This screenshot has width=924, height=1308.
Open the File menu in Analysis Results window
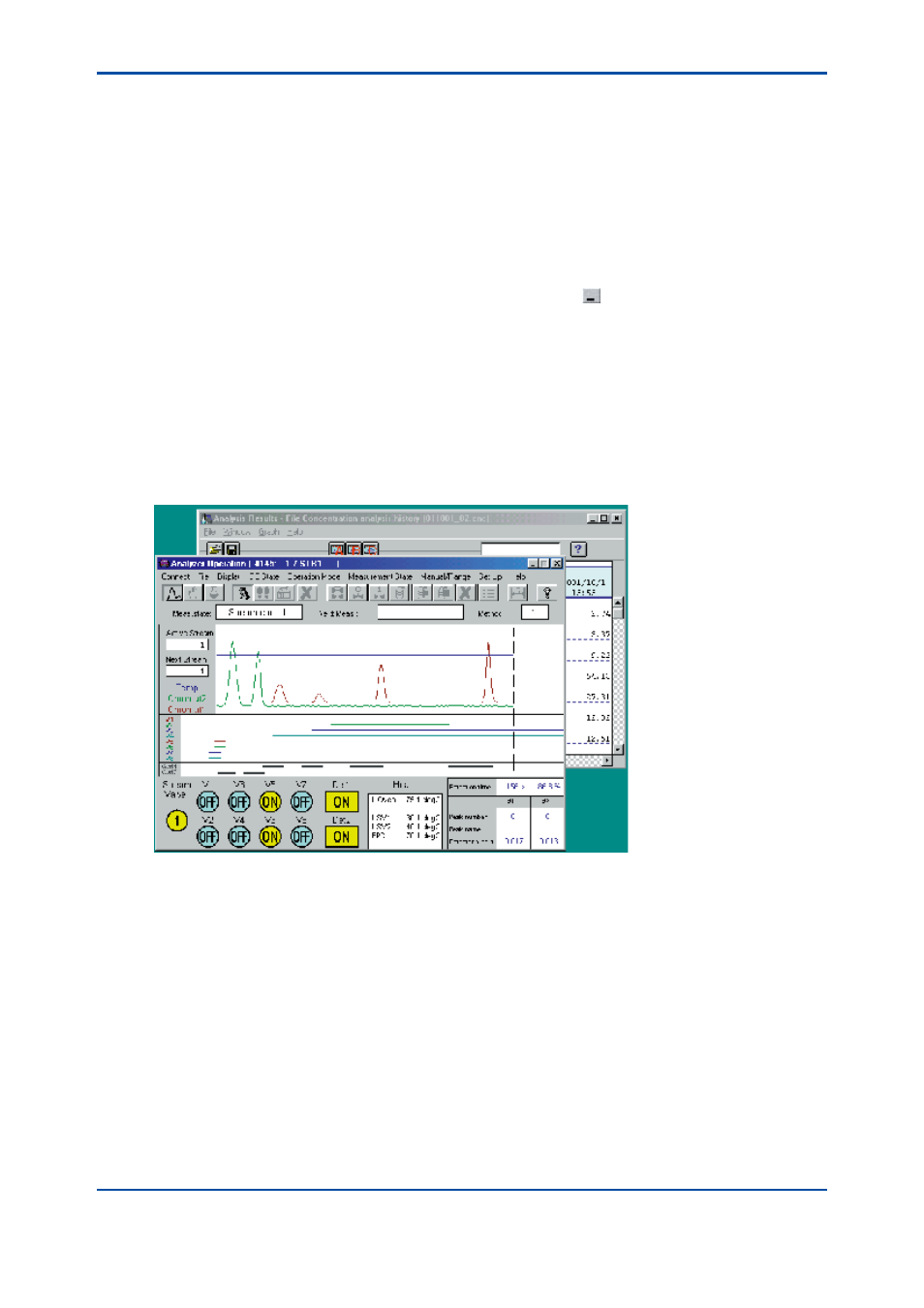click(x=209, y=532)
